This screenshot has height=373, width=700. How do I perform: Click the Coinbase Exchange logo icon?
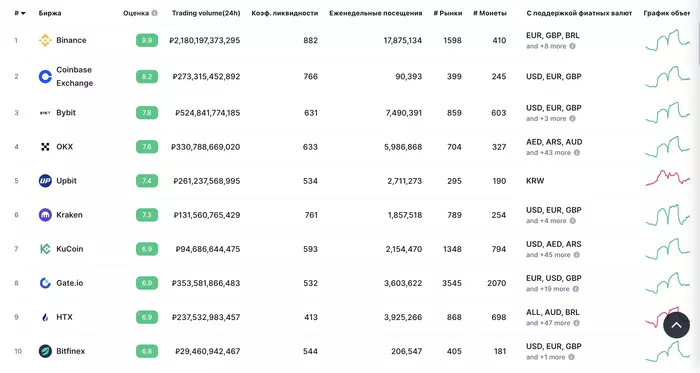[45, 77]
